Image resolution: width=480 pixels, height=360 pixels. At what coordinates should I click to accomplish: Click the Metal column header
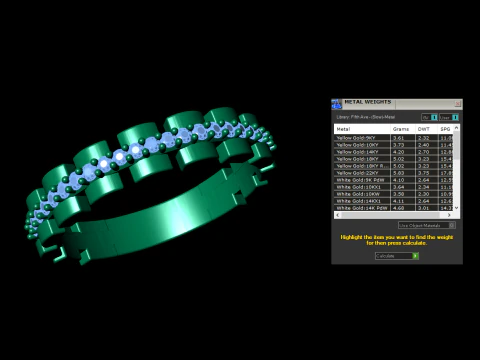coord(362,129)
